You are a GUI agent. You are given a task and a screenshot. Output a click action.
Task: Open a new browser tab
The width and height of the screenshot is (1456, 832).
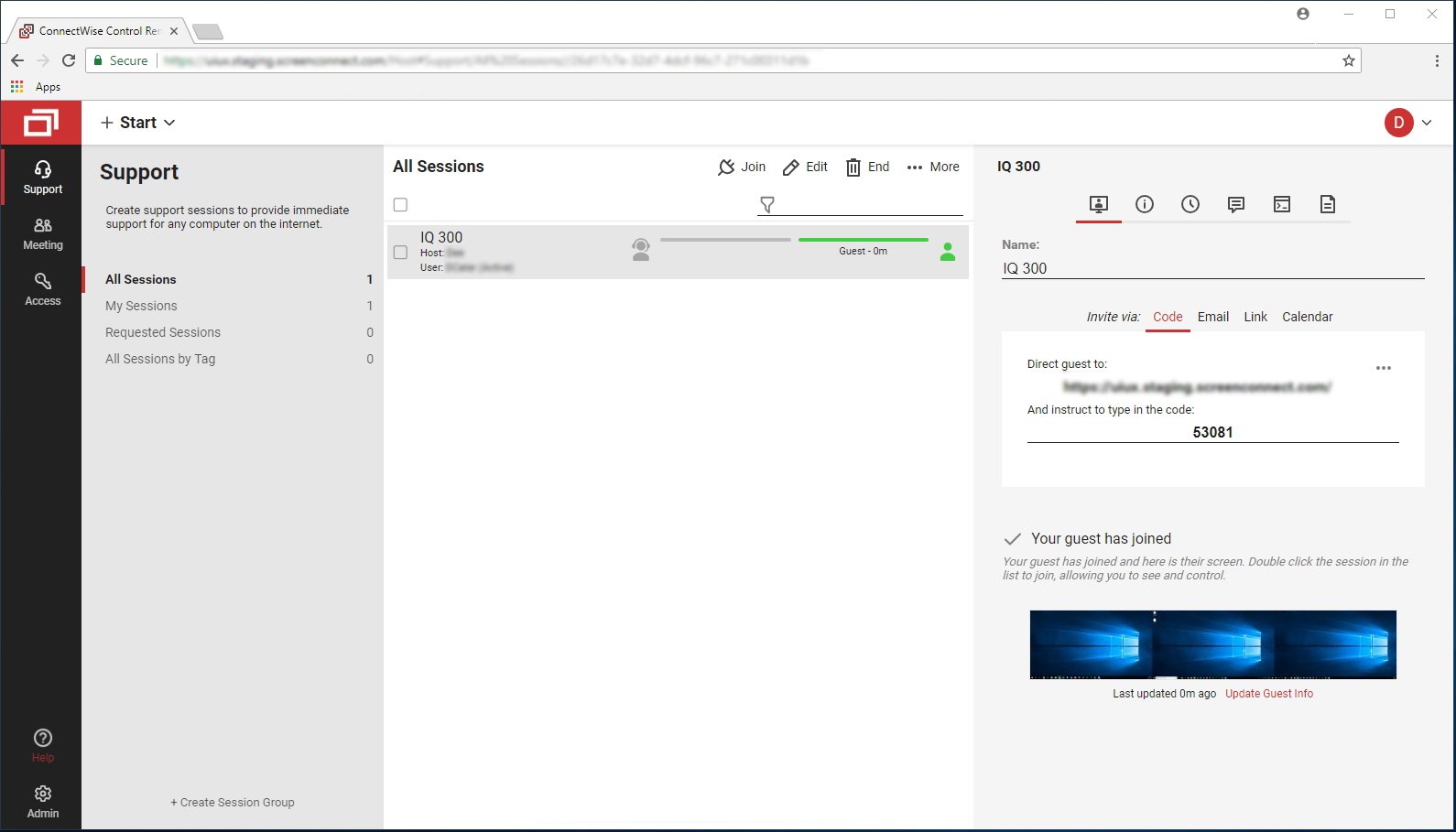208,32
